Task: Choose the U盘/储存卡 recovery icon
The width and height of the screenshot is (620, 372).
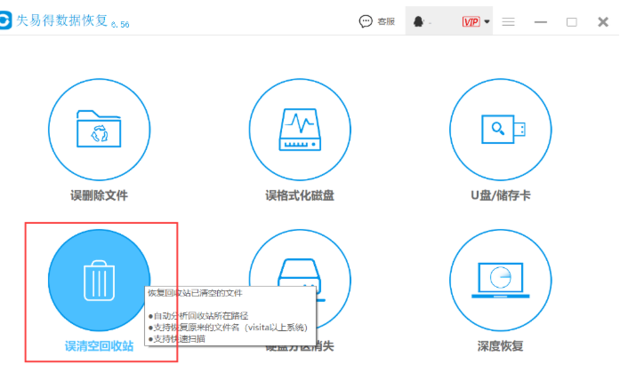Action: (x=501, y=130)
